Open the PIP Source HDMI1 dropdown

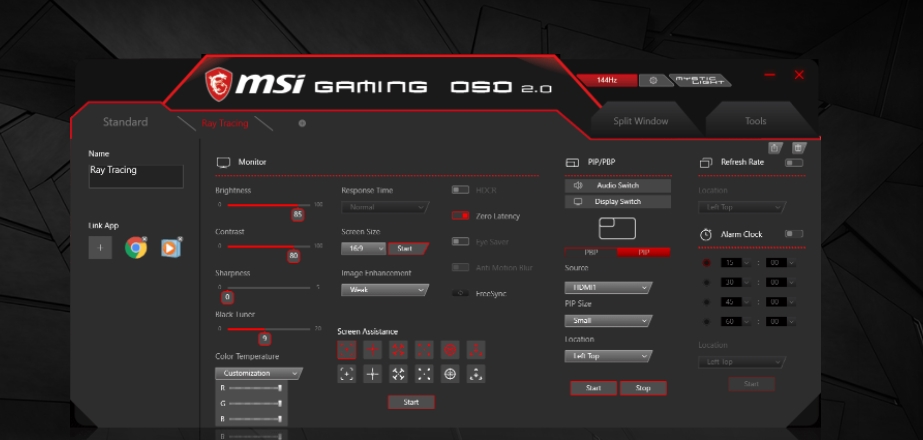(x=608, y=287)
